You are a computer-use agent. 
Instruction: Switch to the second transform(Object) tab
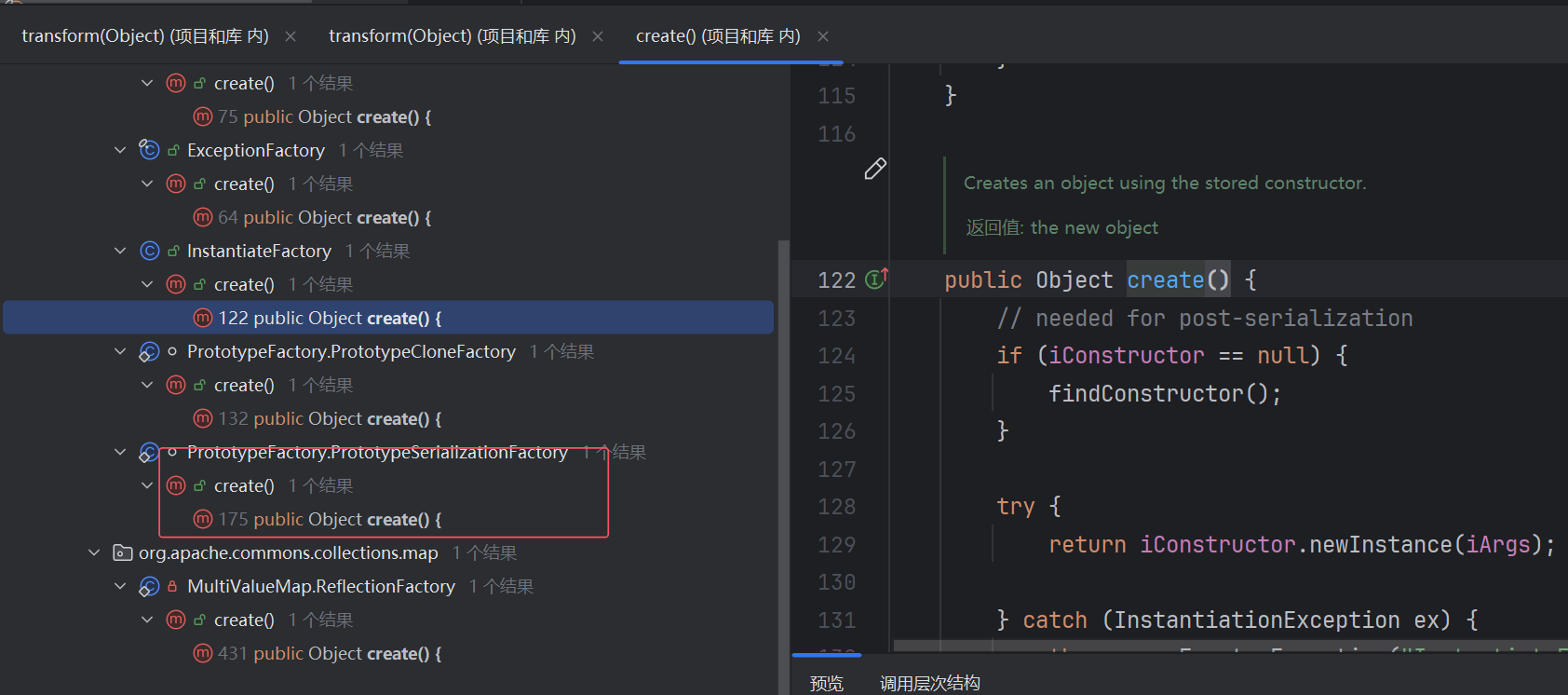pos(452,36)
